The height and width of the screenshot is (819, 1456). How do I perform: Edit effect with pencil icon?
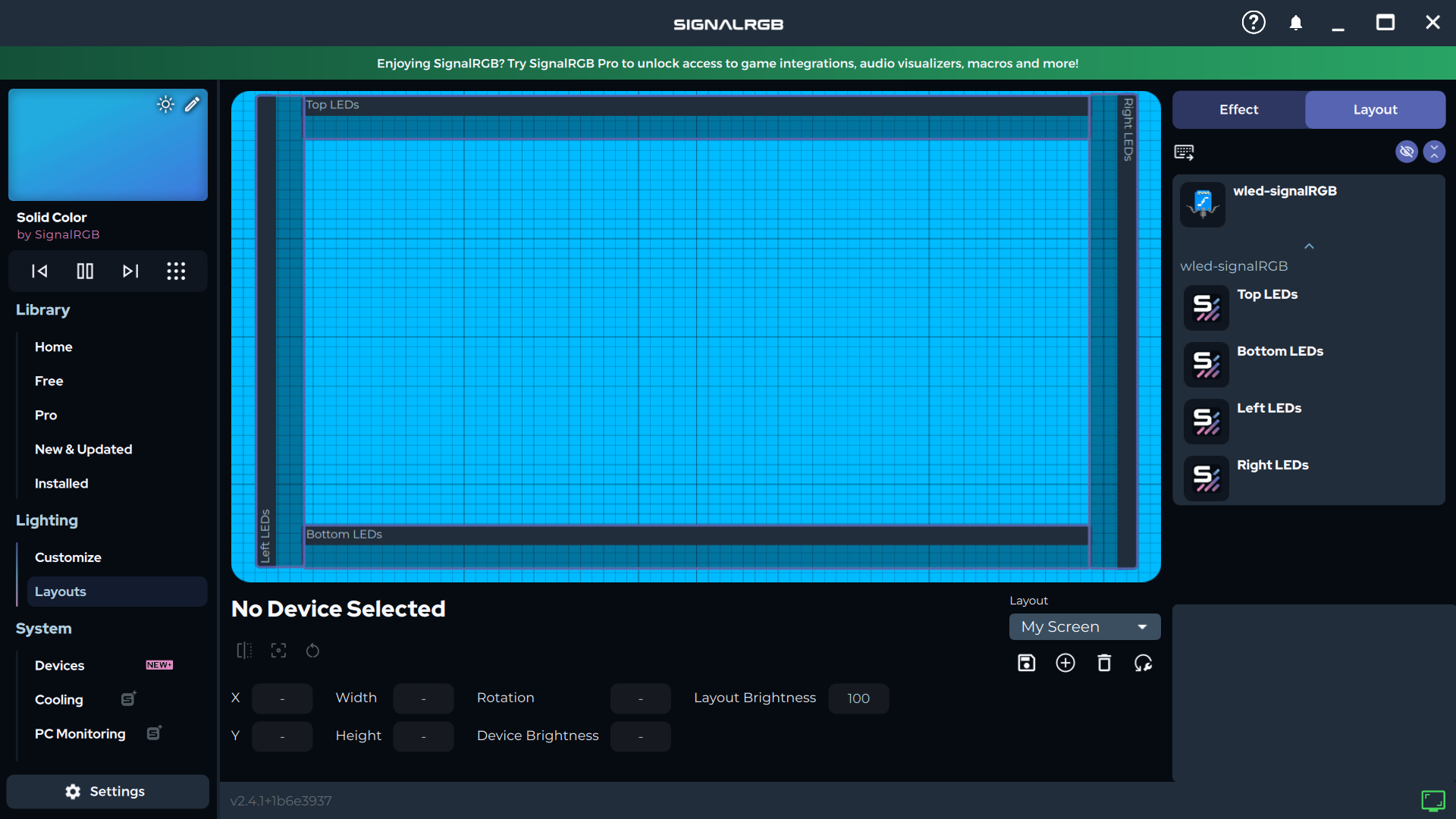click(192, 105)
